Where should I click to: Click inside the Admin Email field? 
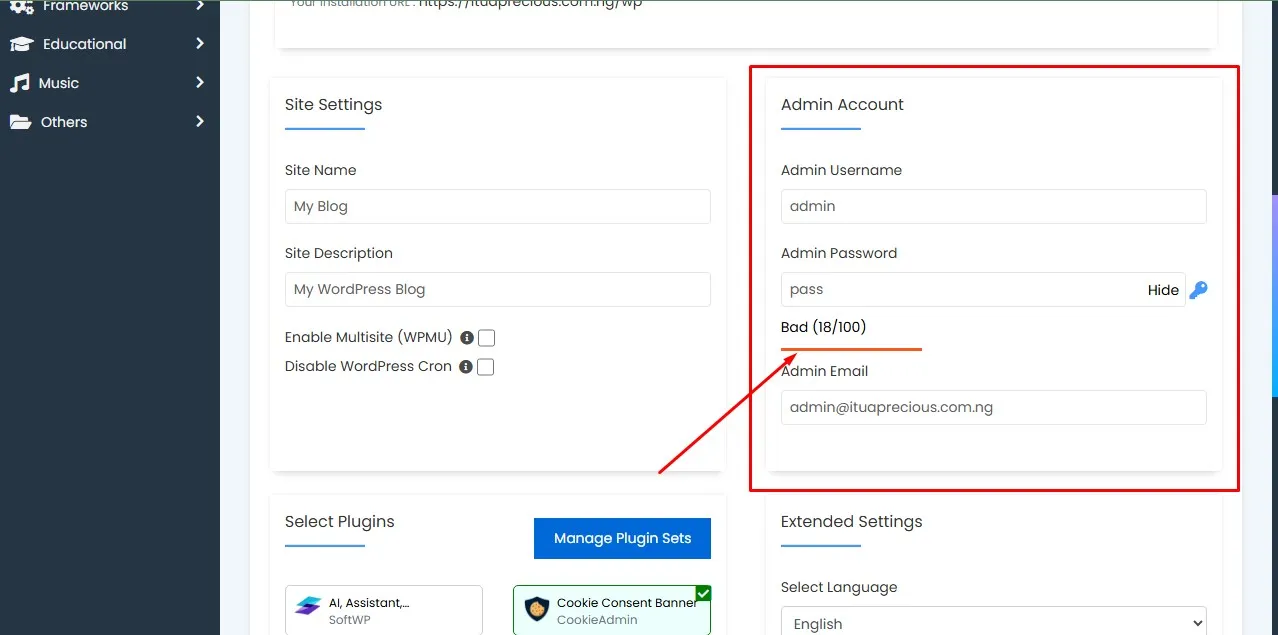tap(993, 407)
